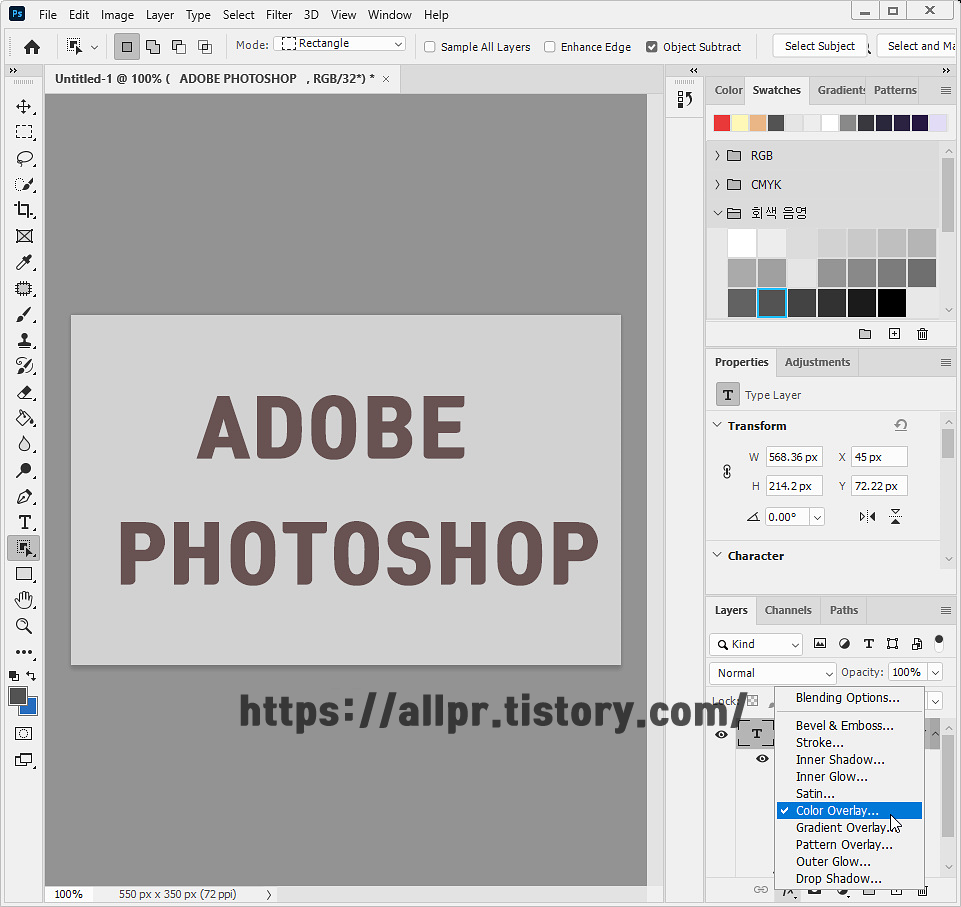Select the Paint Bucket tool
Screen dimensions: 961x907
(x=24, y=418)
